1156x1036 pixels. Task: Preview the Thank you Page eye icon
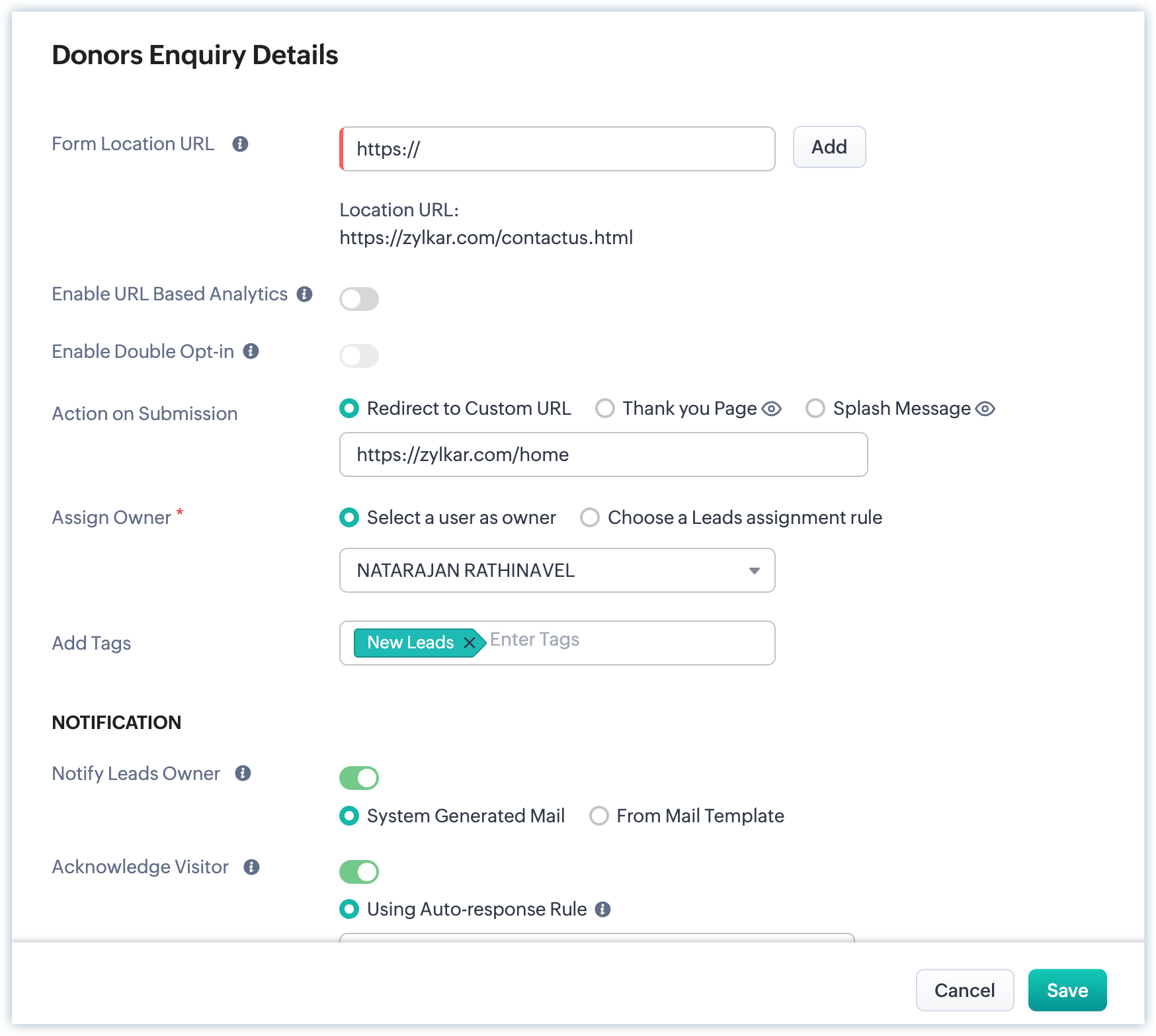point(771,409)
